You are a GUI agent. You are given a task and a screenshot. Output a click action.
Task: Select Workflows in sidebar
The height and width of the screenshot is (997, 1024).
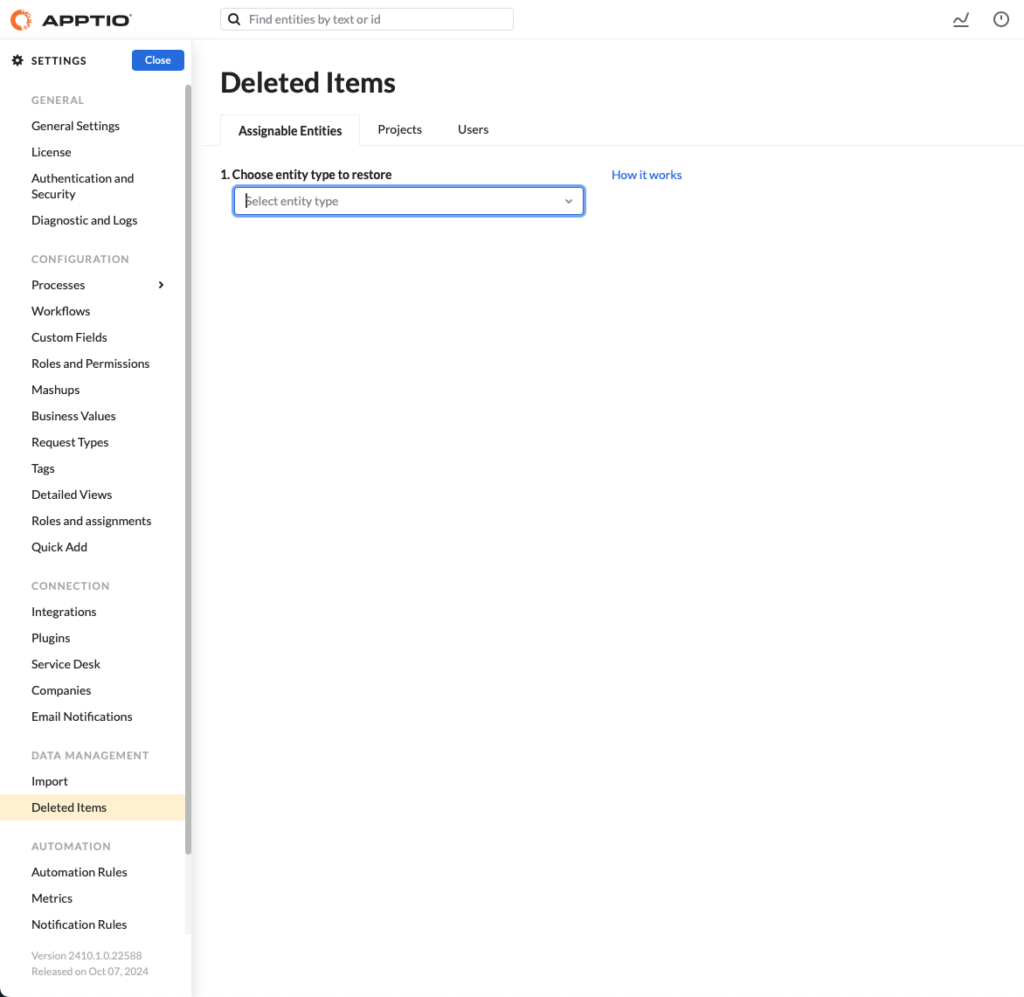(61, 311)
